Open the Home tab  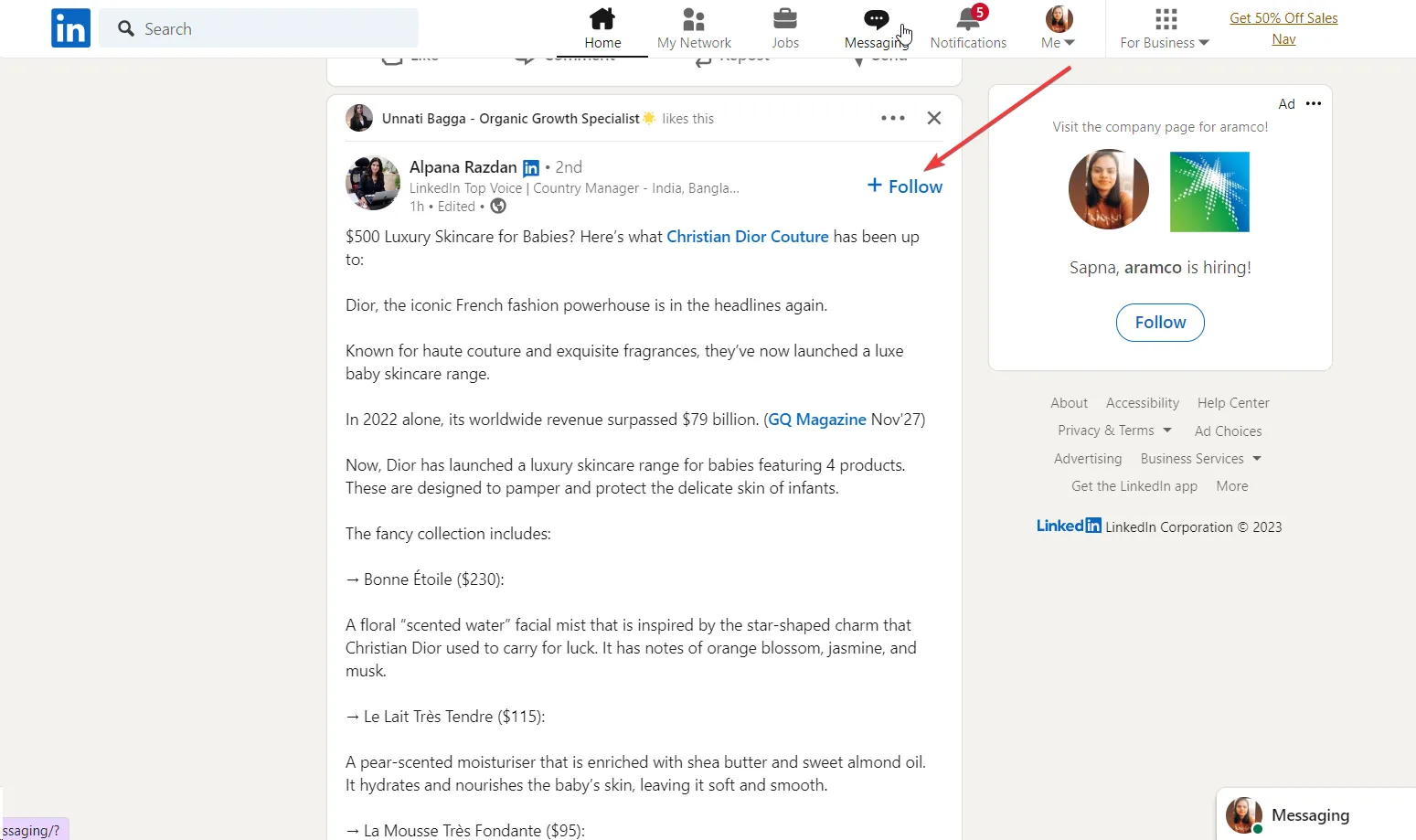point(602,28)
